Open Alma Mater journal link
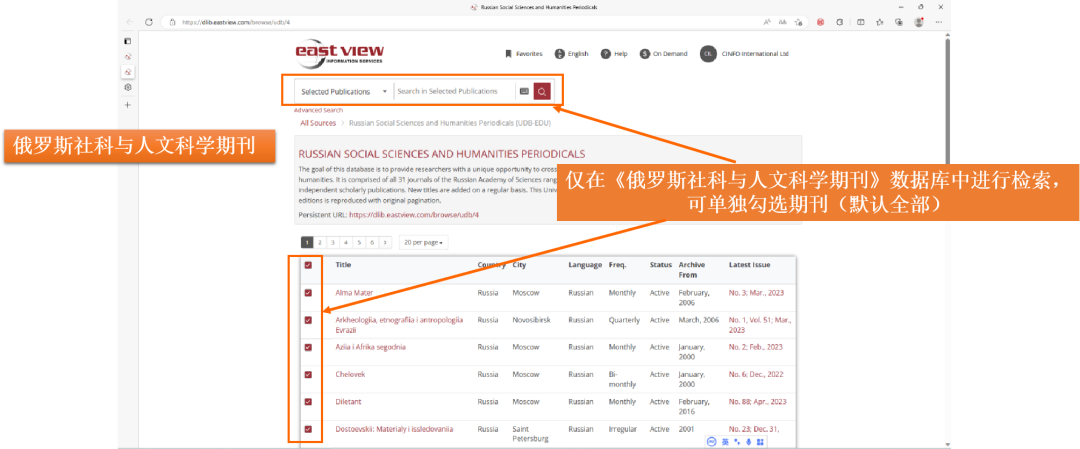Screen dimensions: 1080x449 tap(354, 293)
